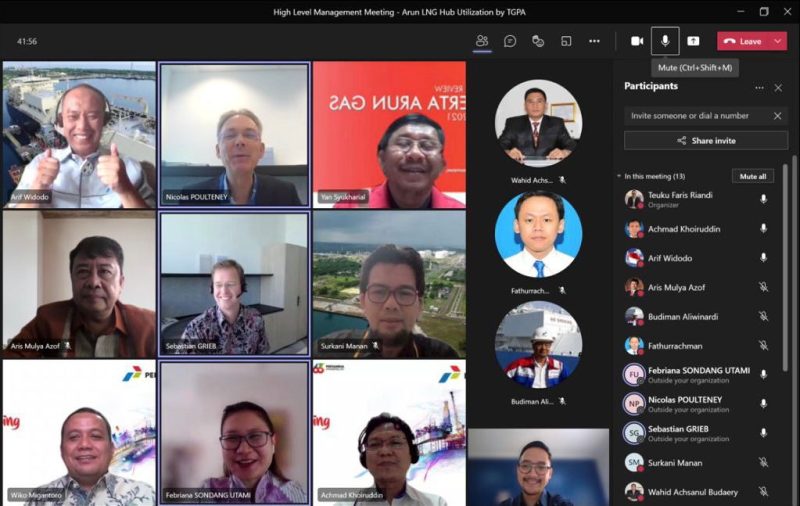Maximize the meeting window
This screenshot has height=506, width=800.
click(764, 11)
